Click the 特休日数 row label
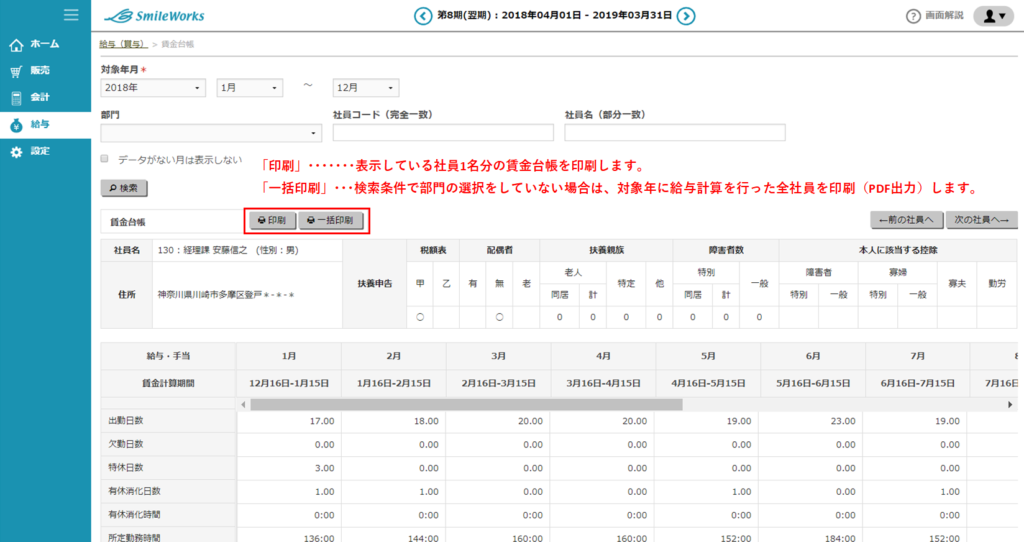1024x542 pixels. [x=125, y=468]
